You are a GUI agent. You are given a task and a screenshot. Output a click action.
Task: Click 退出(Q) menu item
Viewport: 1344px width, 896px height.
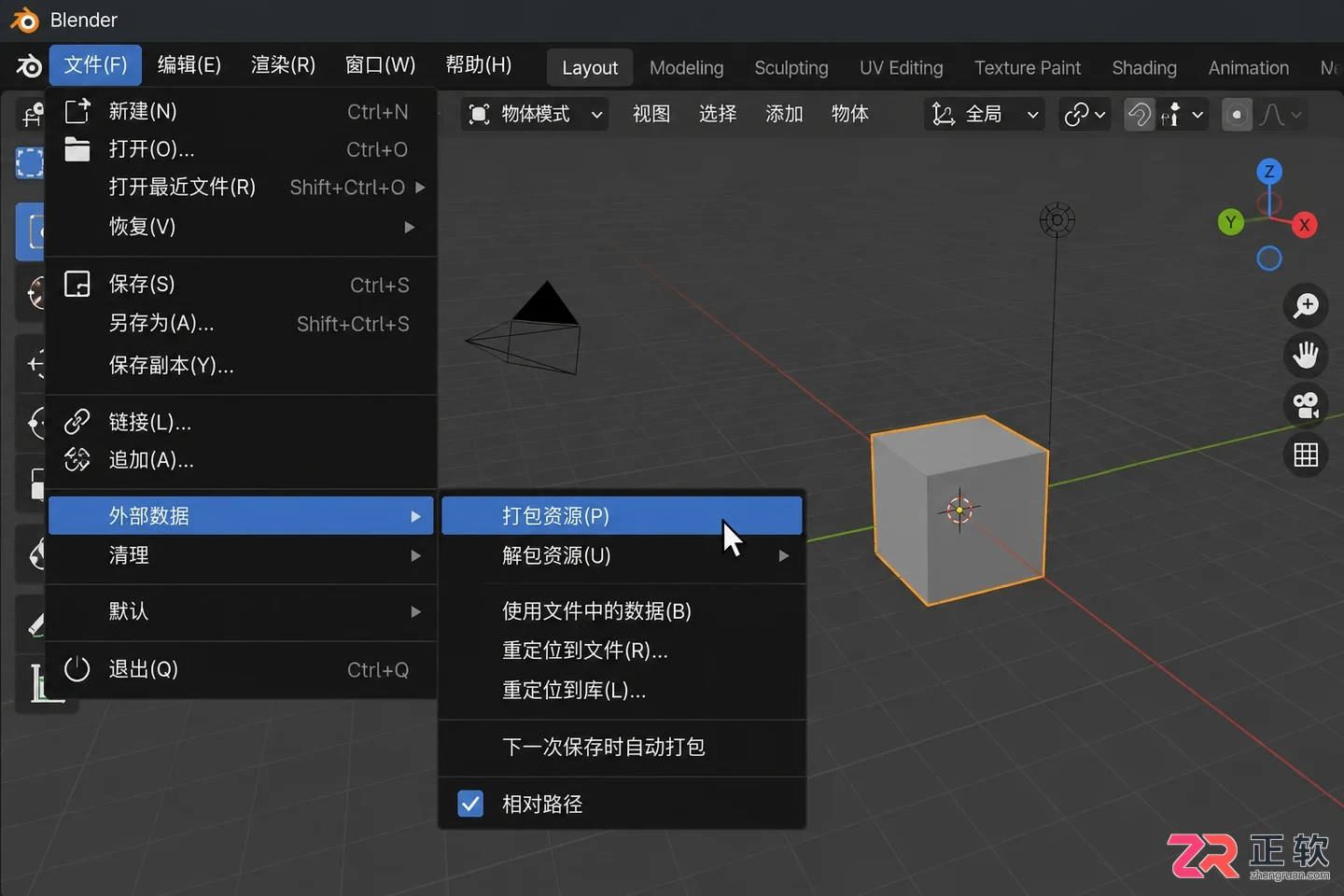241,669
